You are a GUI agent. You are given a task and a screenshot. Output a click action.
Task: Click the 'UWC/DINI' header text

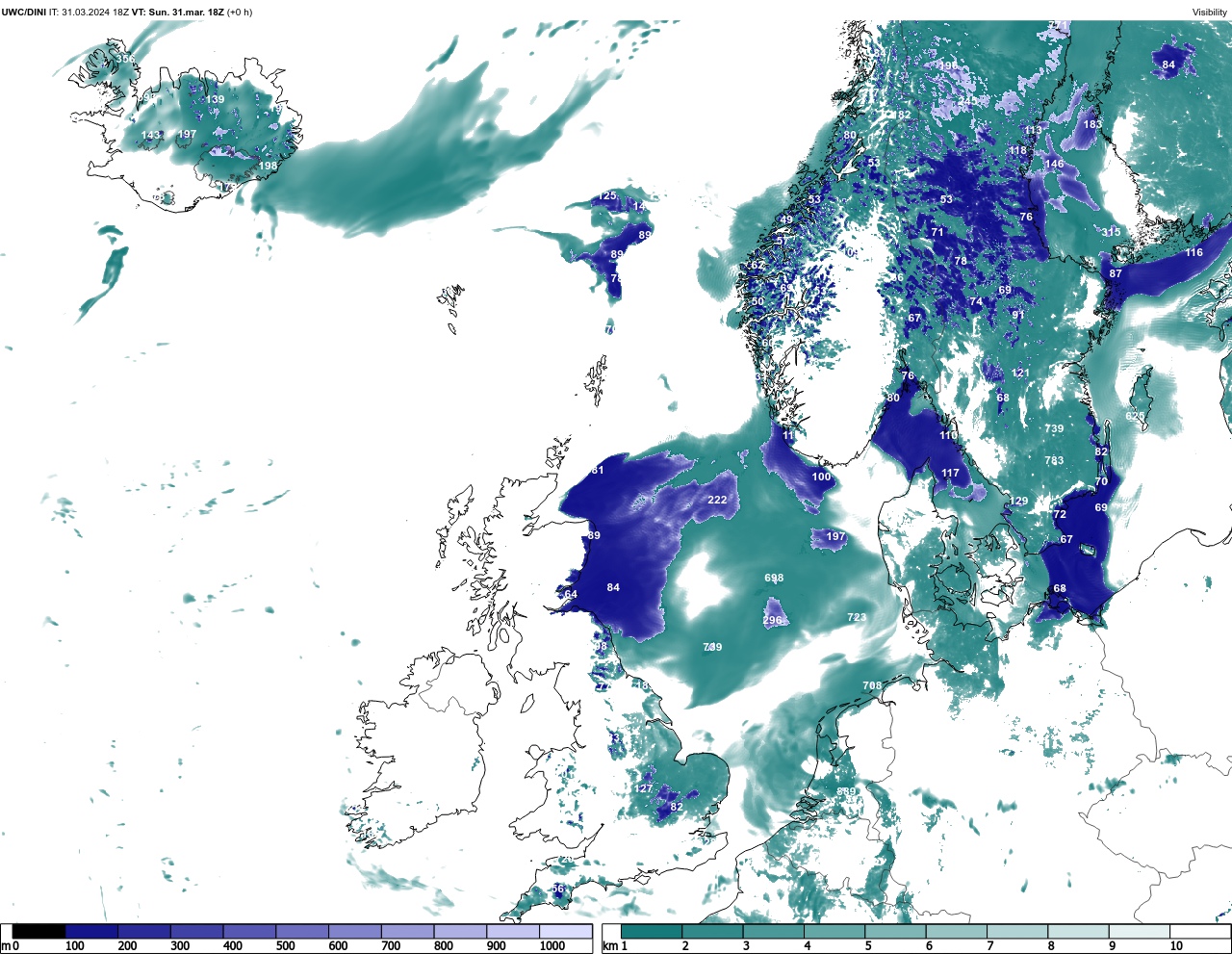coord(24,12)
